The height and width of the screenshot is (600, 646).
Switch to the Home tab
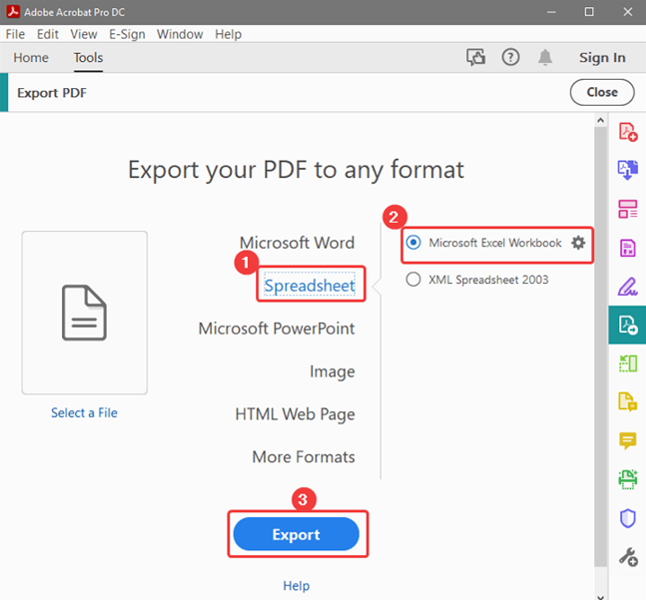[31, 58]
